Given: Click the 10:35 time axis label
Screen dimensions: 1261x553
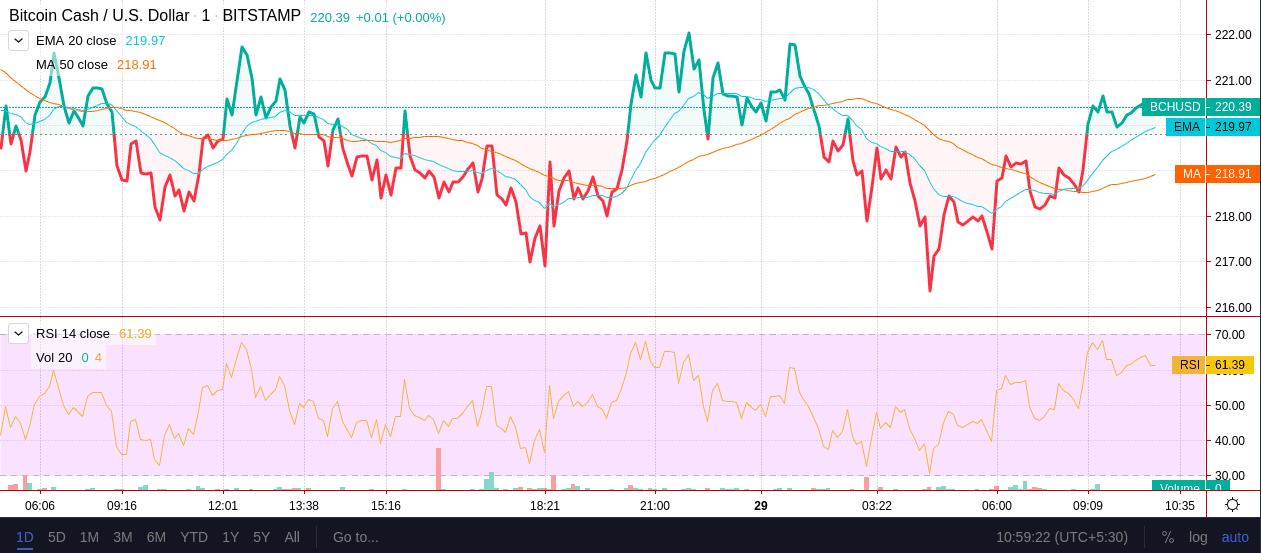Looking at the screenshot, I should [1180, 506].
